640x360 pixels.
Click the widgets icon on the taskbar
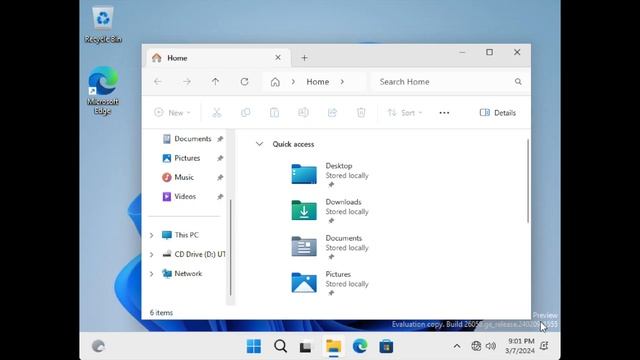point(98,346)
